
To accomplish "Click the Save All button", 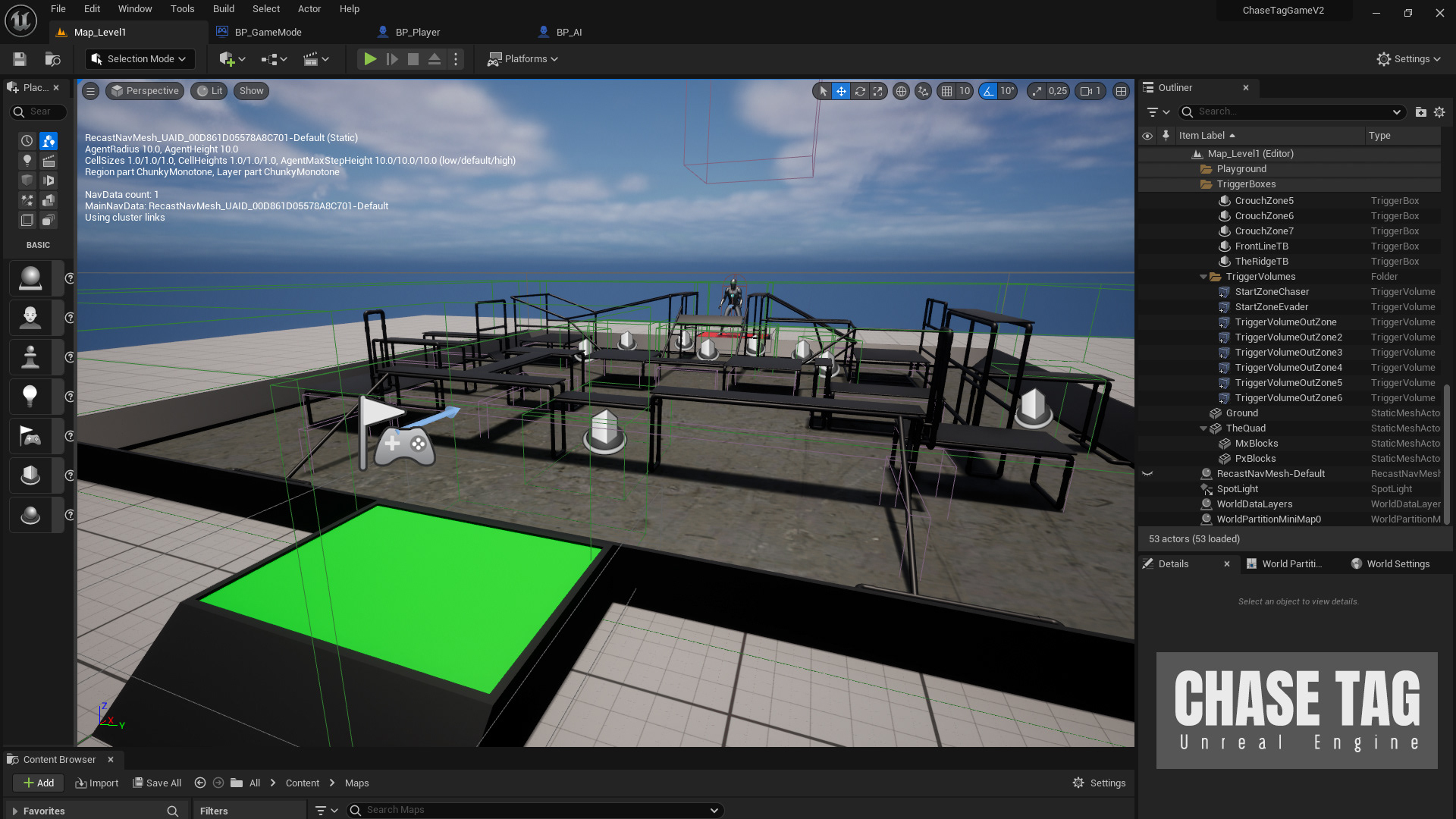I will point(157,783).
